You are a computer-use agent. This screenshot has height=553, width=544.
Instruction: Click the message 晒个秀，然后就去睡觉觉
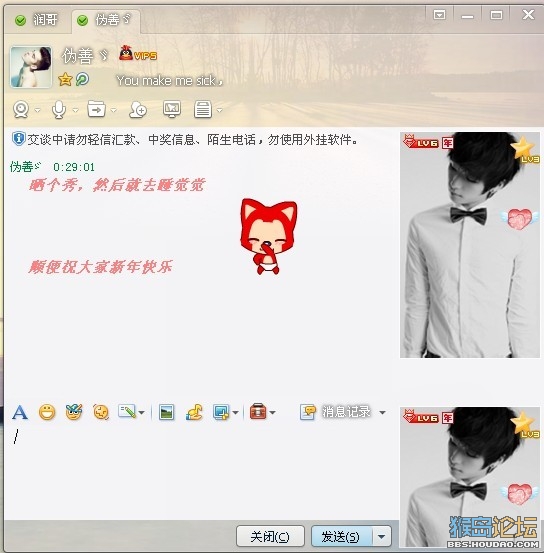click(x=117, y=185)
